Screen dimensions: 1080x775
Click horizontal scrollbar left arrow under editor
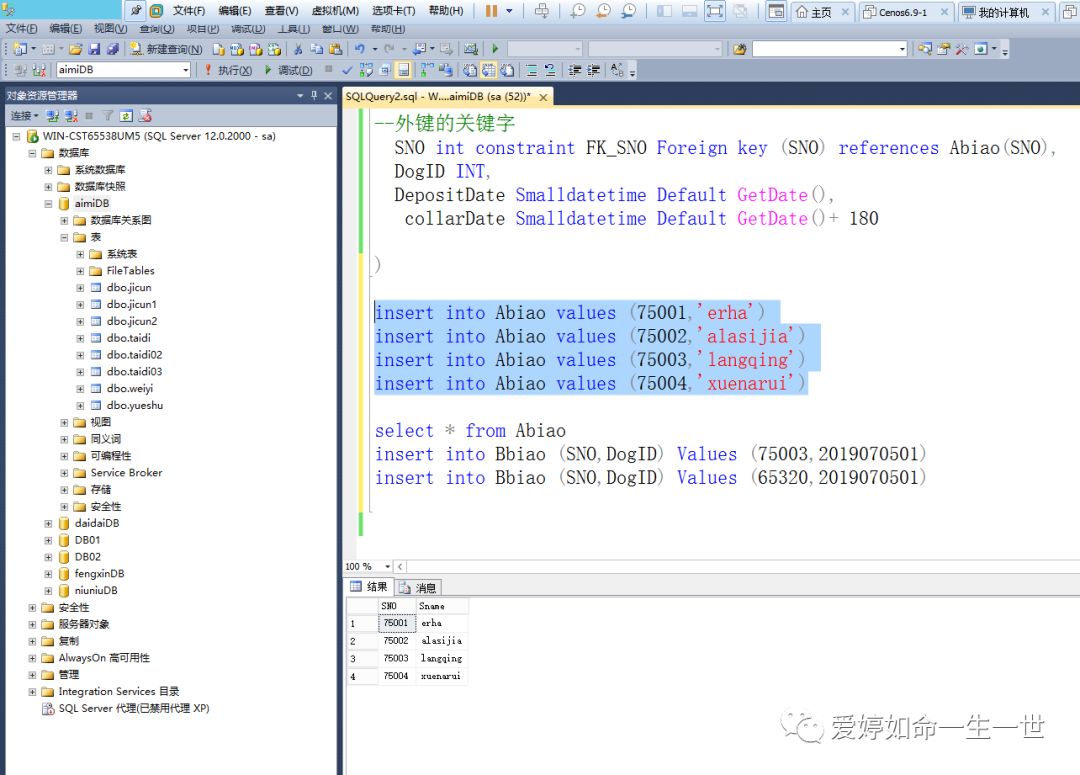coord(400,566)
